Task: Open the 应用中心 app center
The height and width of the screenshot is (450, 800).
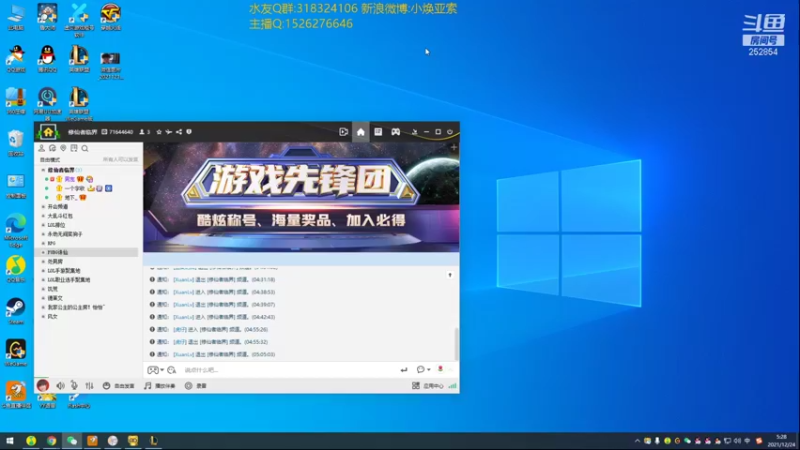Action: 428,386
